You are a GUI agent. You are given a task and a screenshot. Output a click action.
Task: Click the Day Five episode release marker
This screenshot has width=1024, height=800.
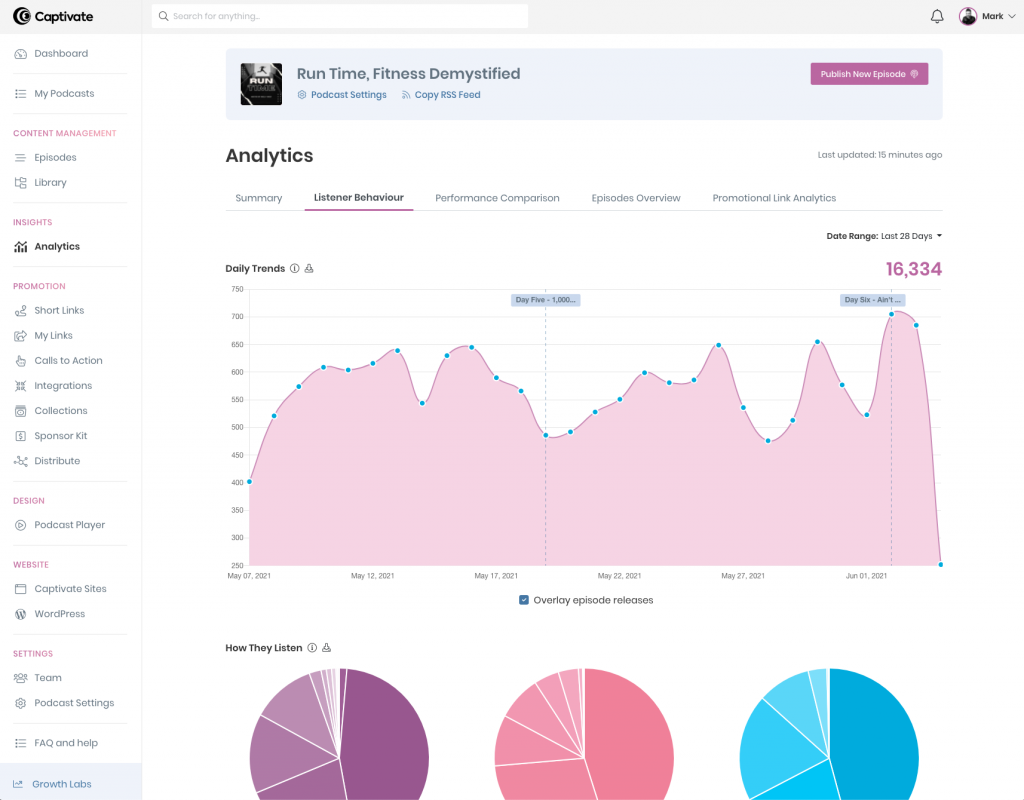tap(545, 300)
